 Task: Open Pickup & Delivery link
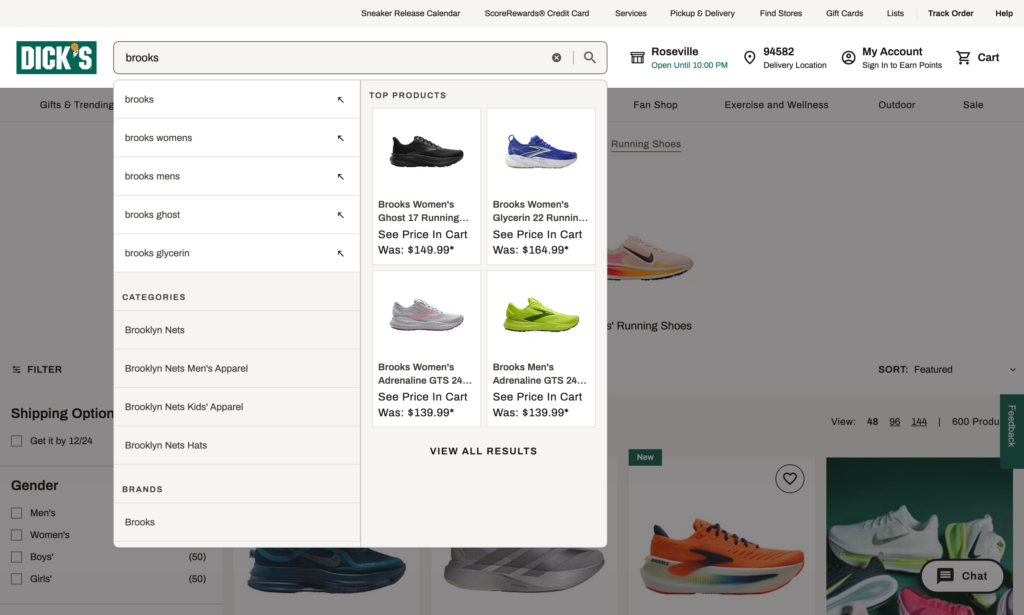point(702,13)
